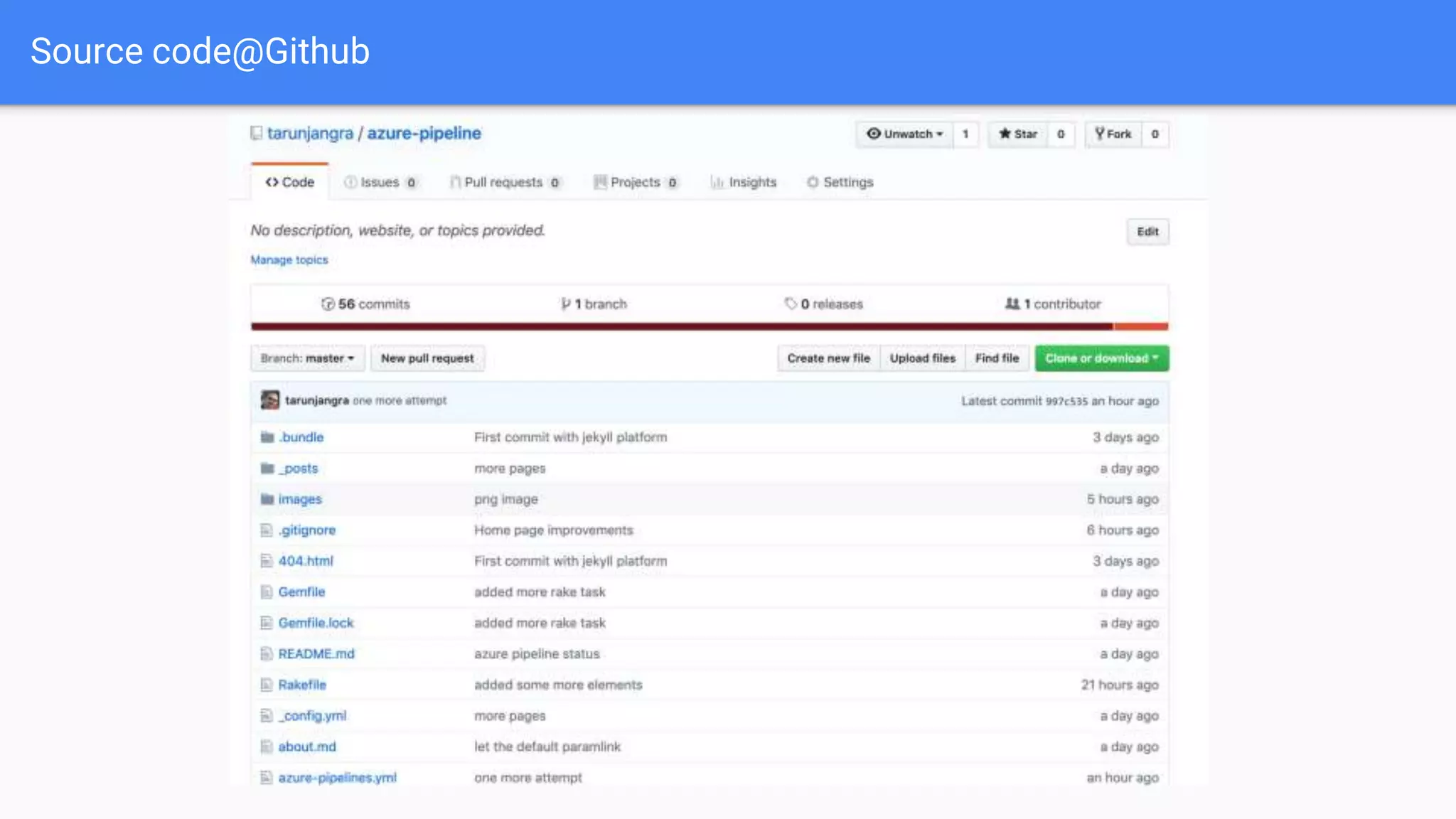Click the folder icon next to _posts

click(x=267, y=469)
